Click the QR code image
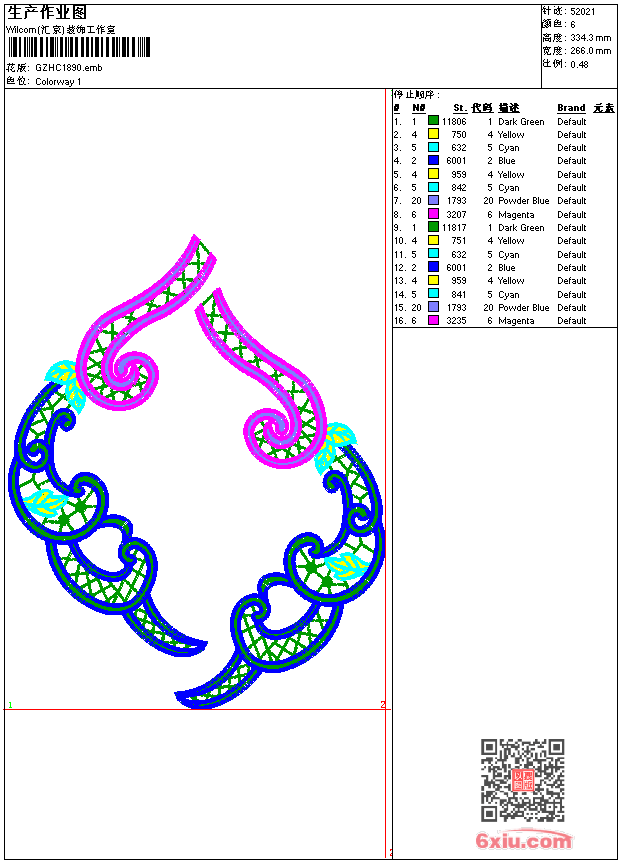620x860 pixels. tap(522, 780)
